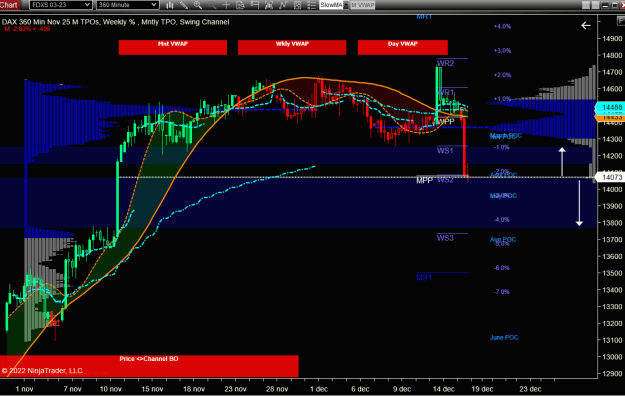Activate the zoom in magnifier icon
This screenshot has height=396, width=625.
coord(198,5)
